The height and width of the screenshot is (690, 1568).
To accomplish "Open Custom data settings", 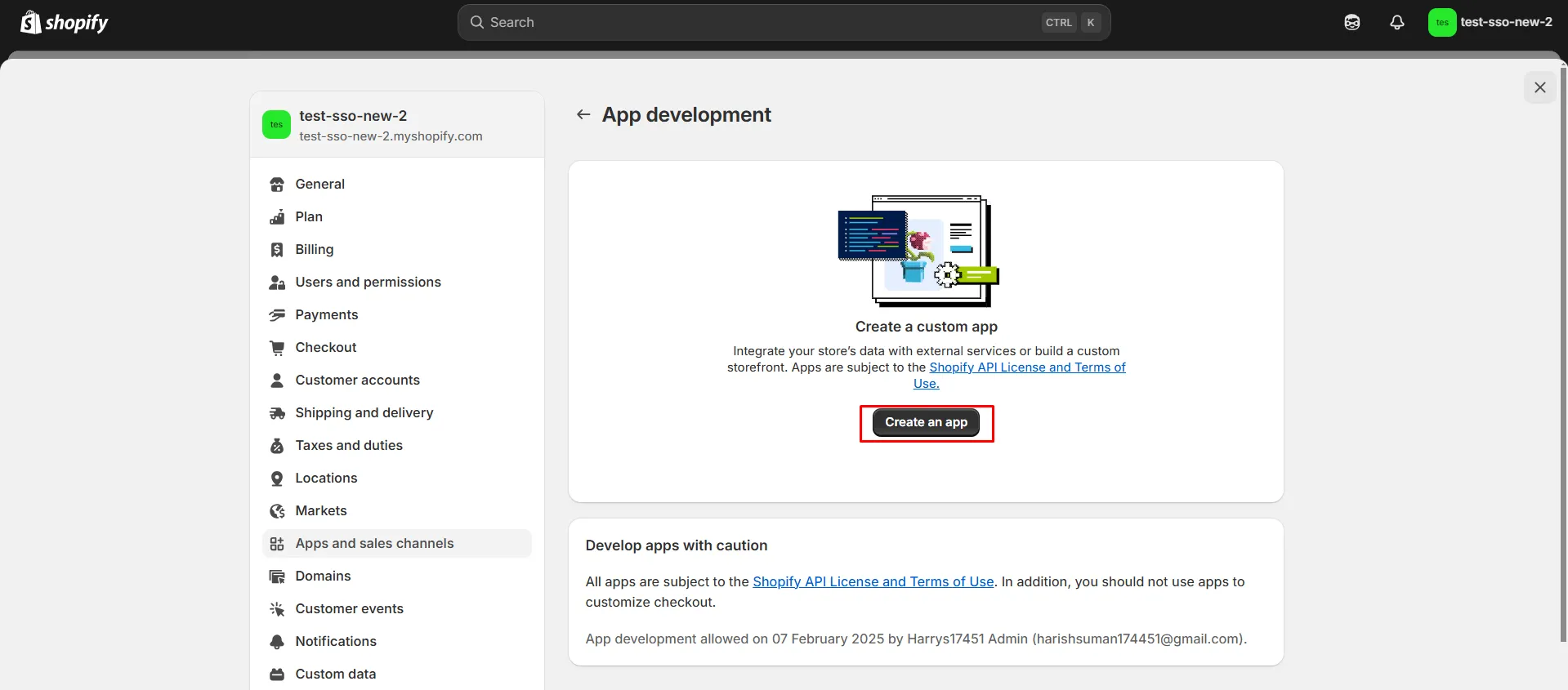I will [x=396, y=674].
